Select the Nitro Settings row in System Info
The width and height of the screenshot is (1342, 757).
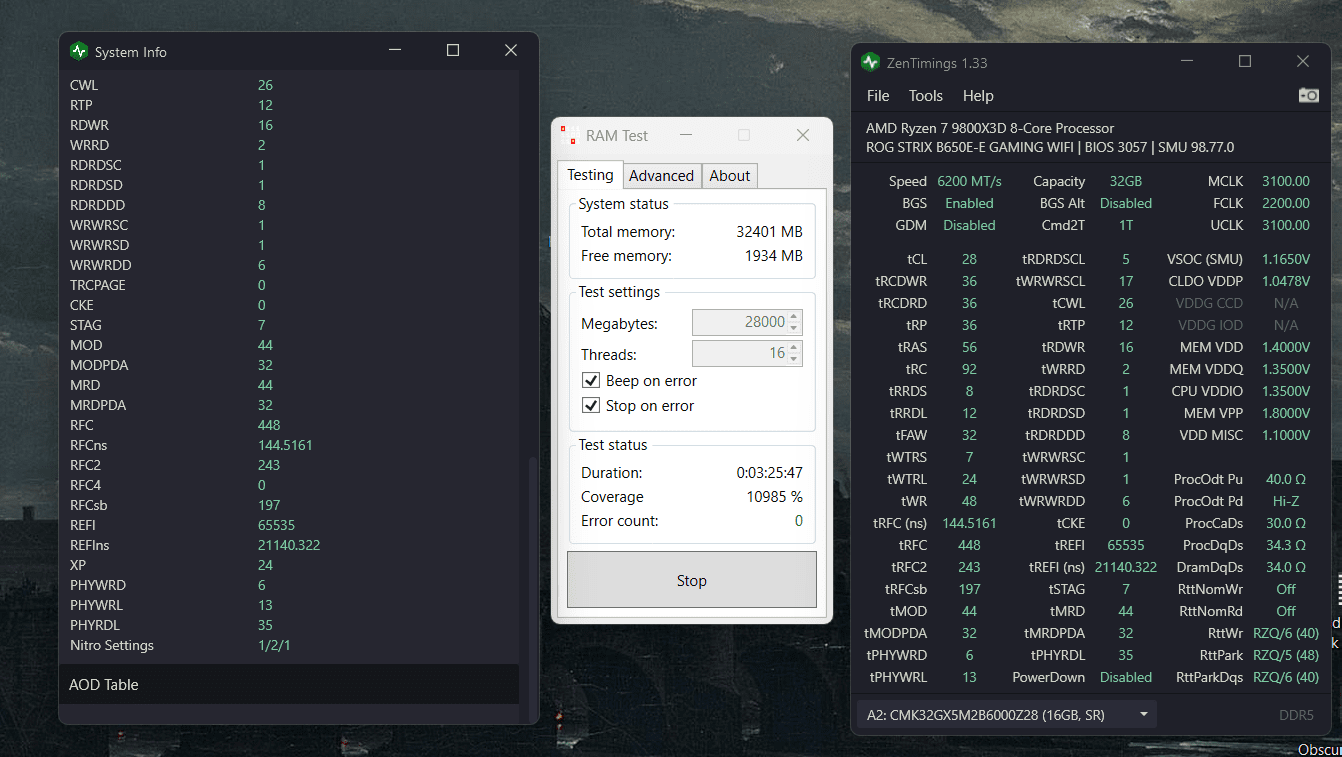click(289, 645)
